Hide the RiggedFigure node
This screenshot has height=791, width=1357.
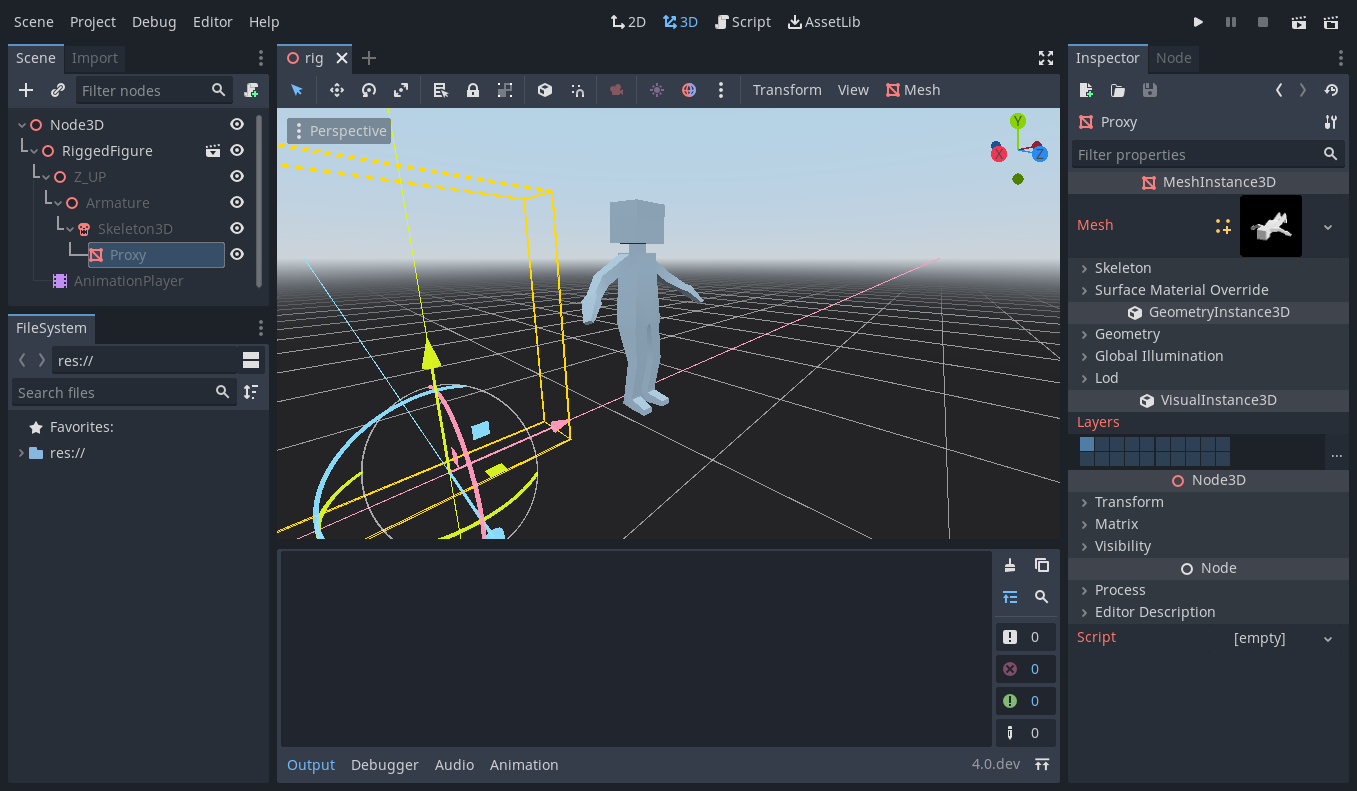pyautogui.click(x=237, y=151)
